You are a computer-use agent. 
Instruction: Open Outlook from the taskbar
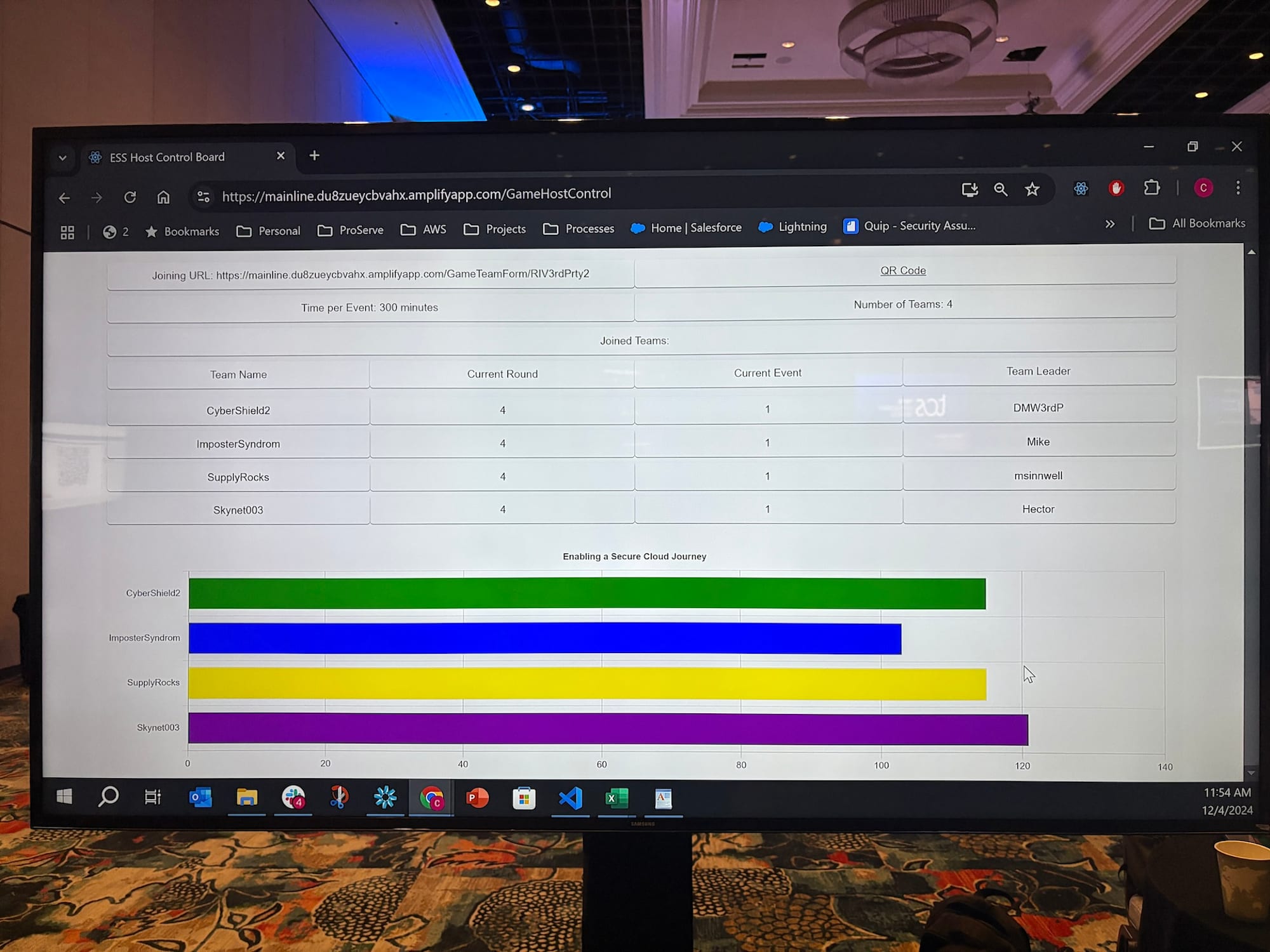(201, 798)
